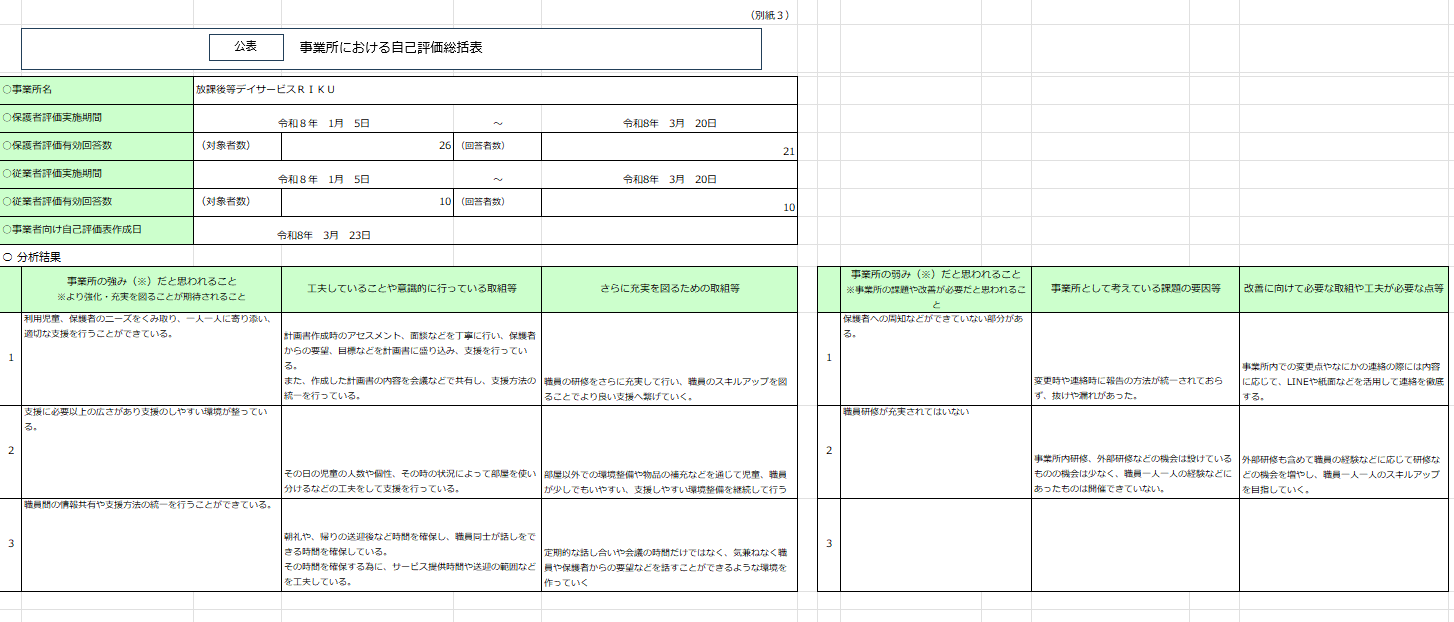Image resolution: width=1454 pixels, height=622 pixels.
Task: Click row number 1 of strengths table
Action: (10, 358)
